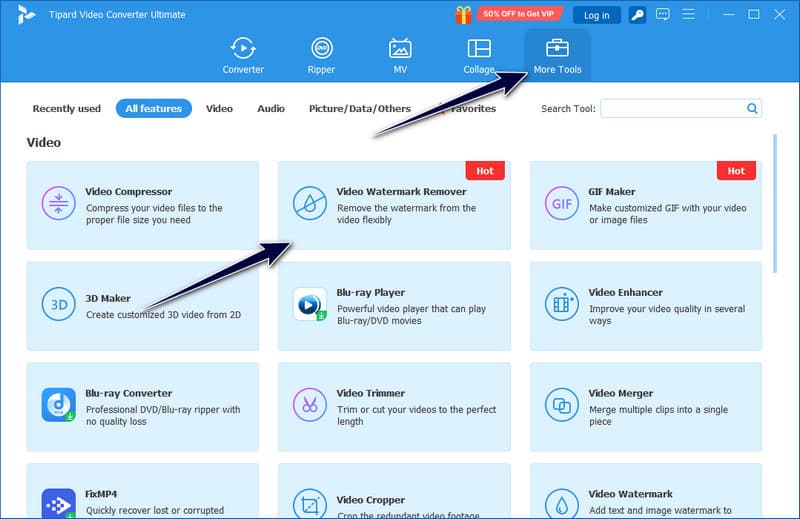This screenshot has width=800, height=519.
Task: Click the Blu-ray Player icon
Action: [310, 304]
